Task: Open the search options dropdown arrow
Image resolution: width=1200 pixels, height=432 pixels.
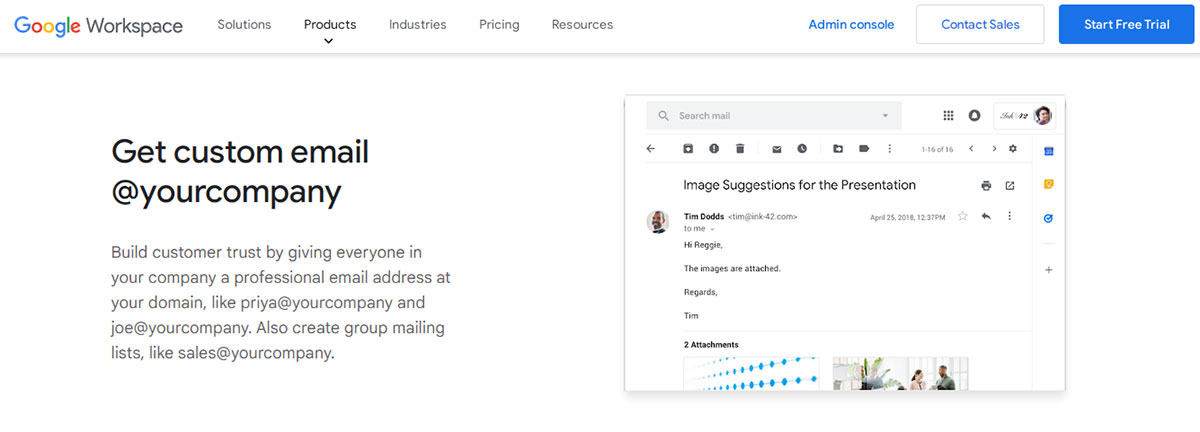Action: pos(885,116)
